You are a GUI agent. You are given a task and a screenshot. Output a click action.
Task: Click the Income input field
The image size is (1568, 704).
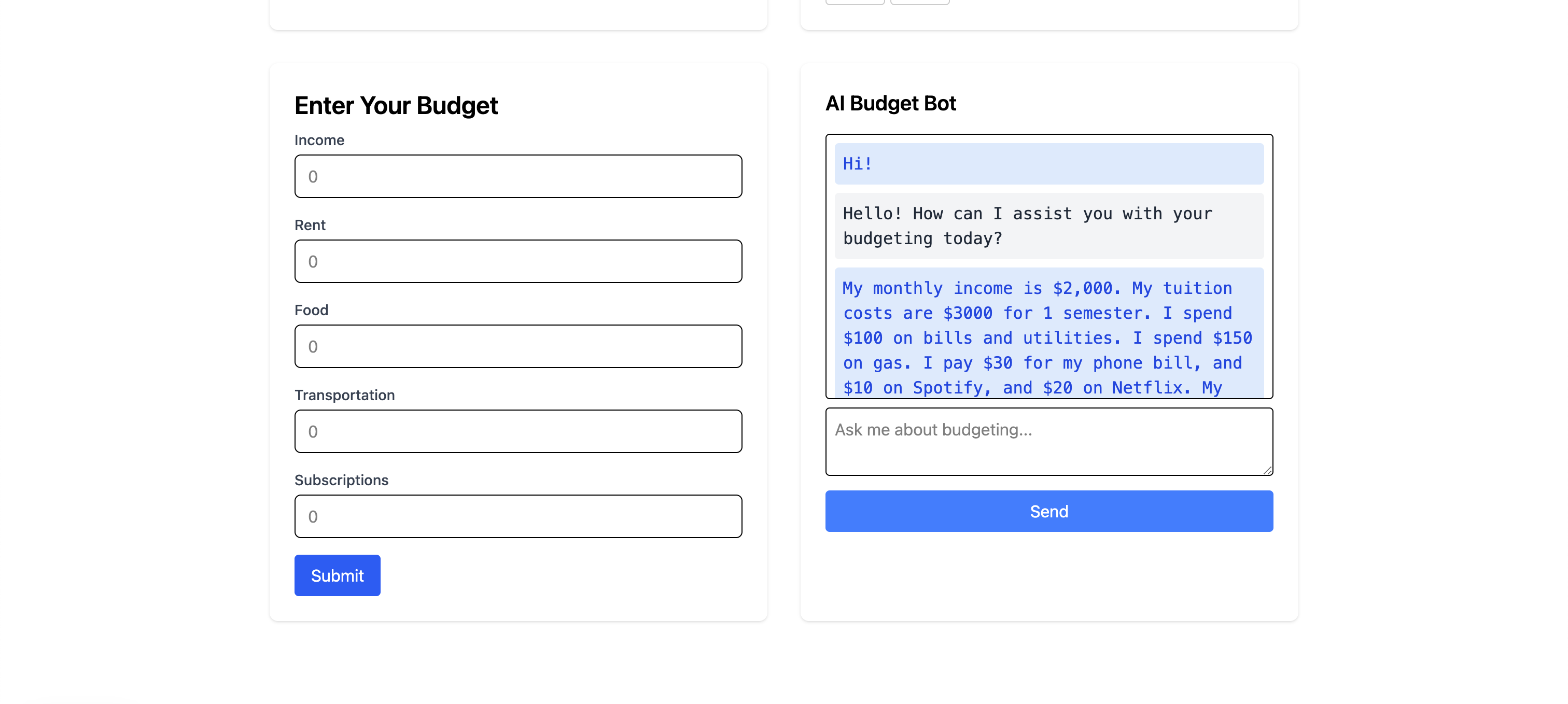coord(518,176)
